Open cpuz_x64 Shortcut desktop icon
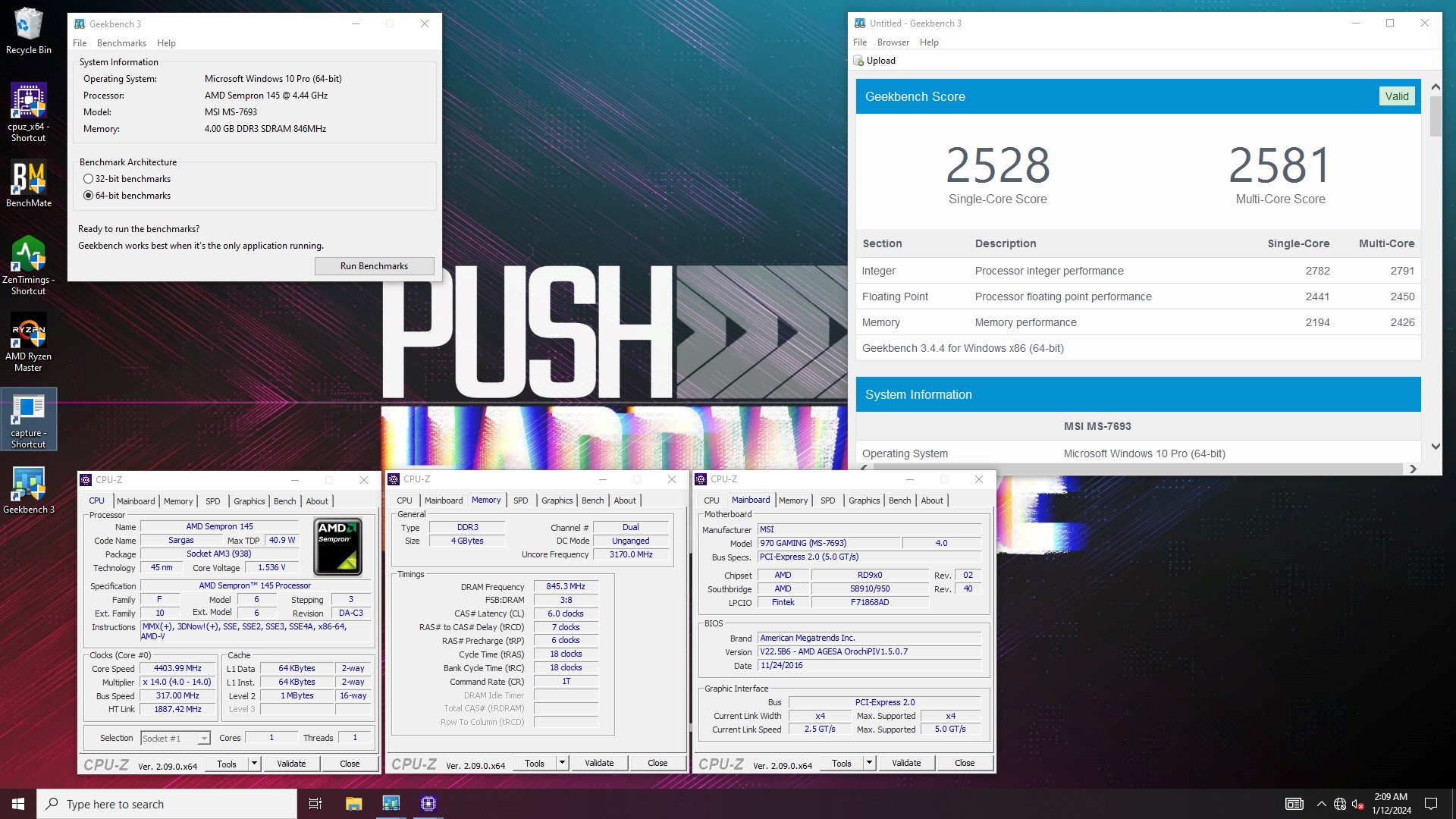The width and height of the screenshot is (1456, 819). coord(28,112)
